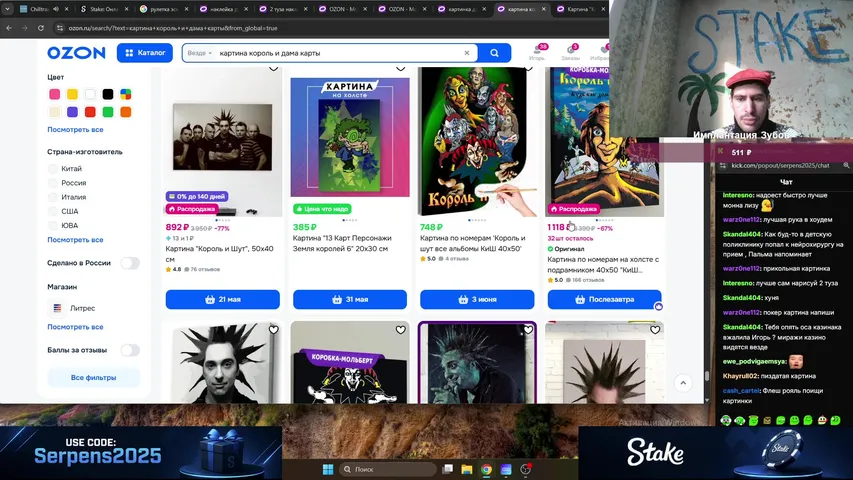The image size is (853, 480).
Task: Favorite the Коробка-мольберт jester card
Action: click(x=400, y=330)
